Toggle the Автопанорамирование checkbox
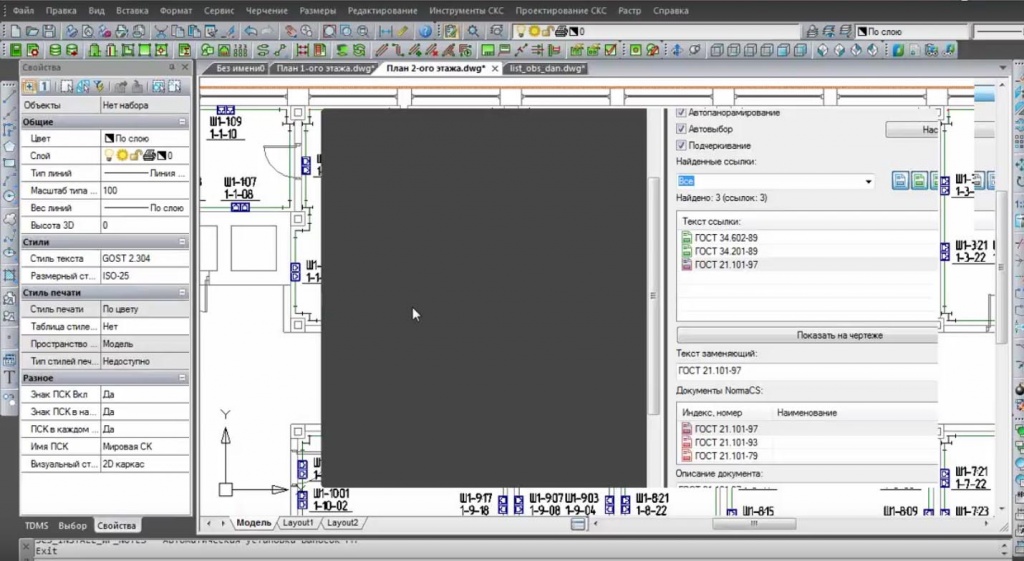The image size is (1024, 561). click(x=681, y=112)
